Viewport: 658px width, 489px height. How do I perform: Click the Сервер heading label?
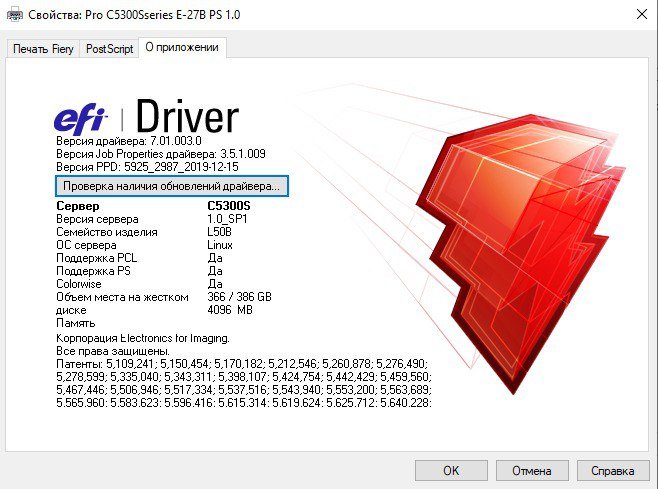78,206
